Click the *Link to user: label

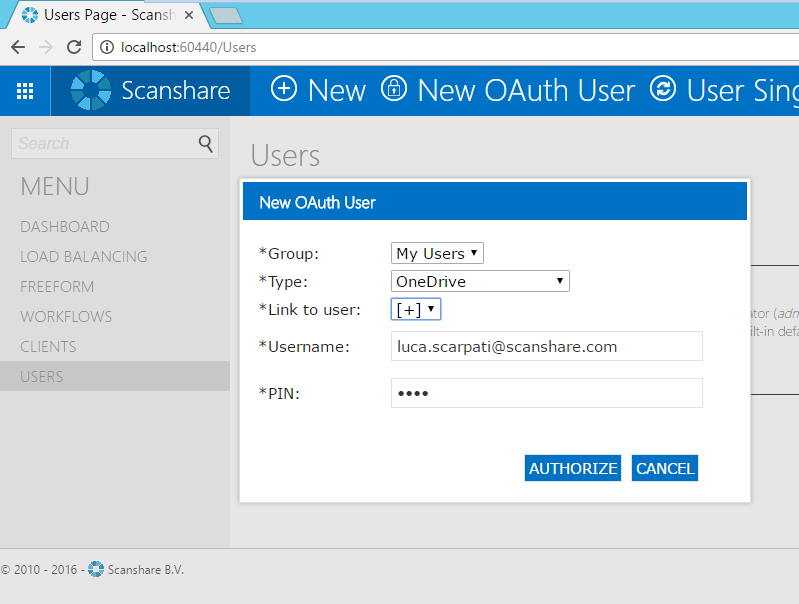[x=310, y=309]
